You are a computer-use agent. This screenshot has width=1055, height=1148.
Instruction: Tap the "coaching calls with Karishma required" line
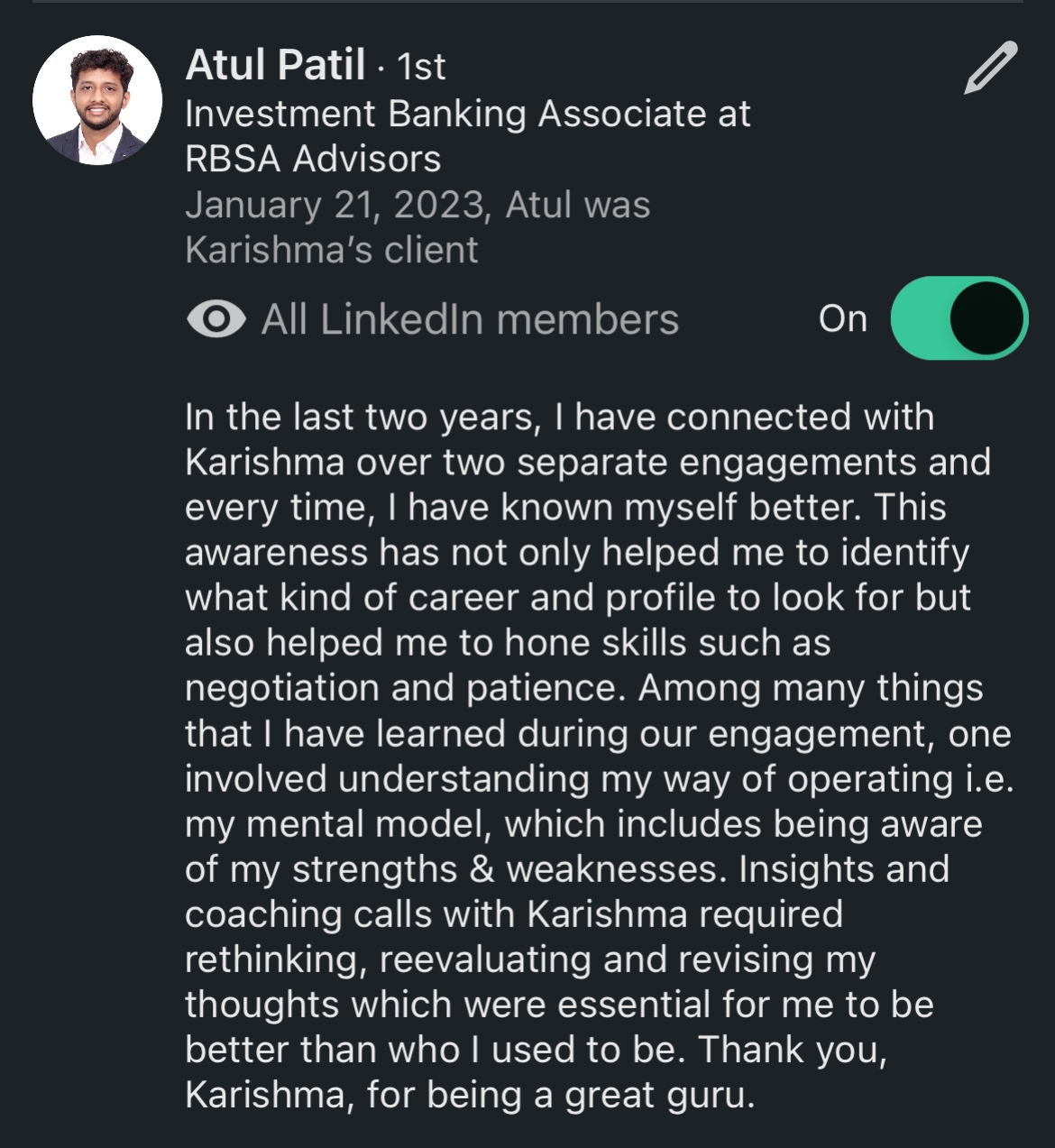514,914
